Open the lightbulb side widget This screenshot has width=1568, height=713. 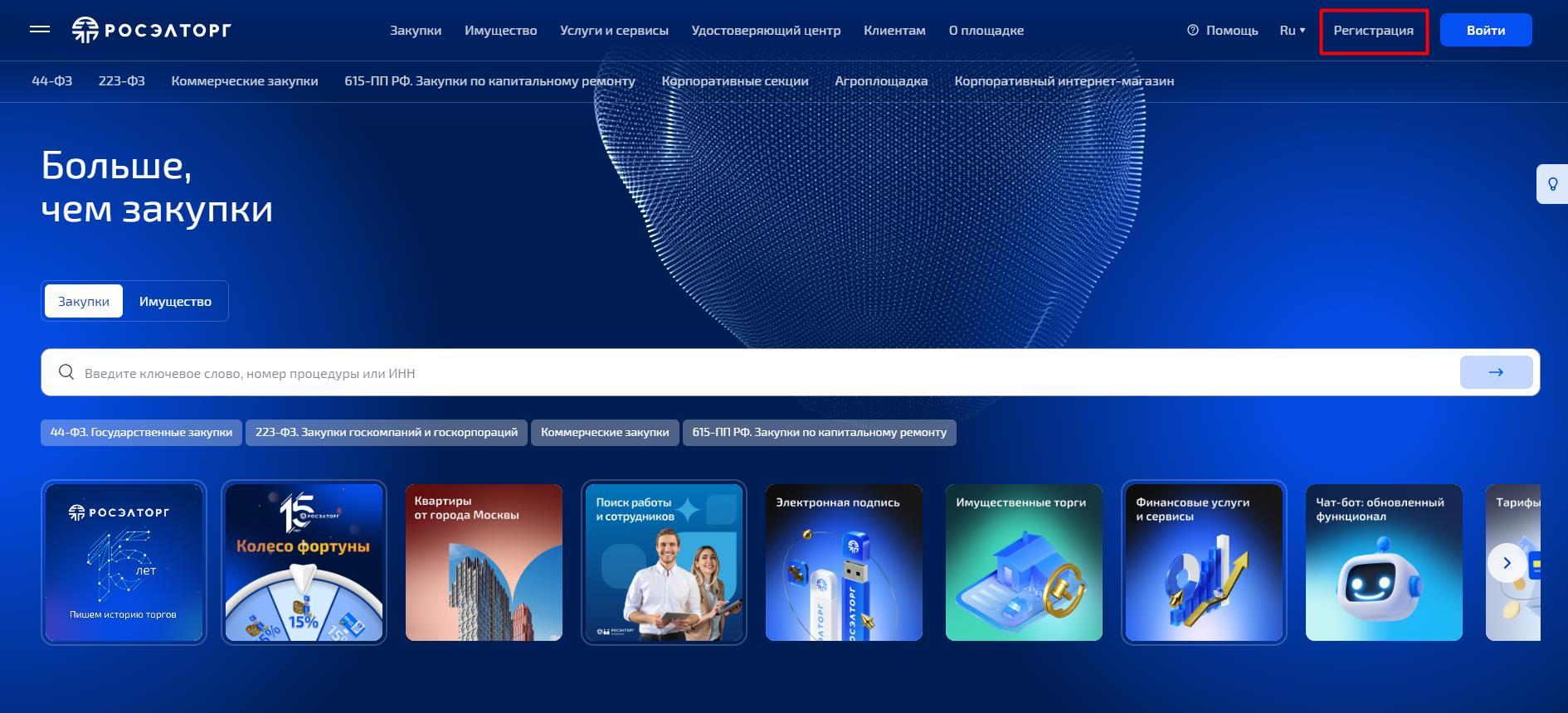tap(1552, 184)
